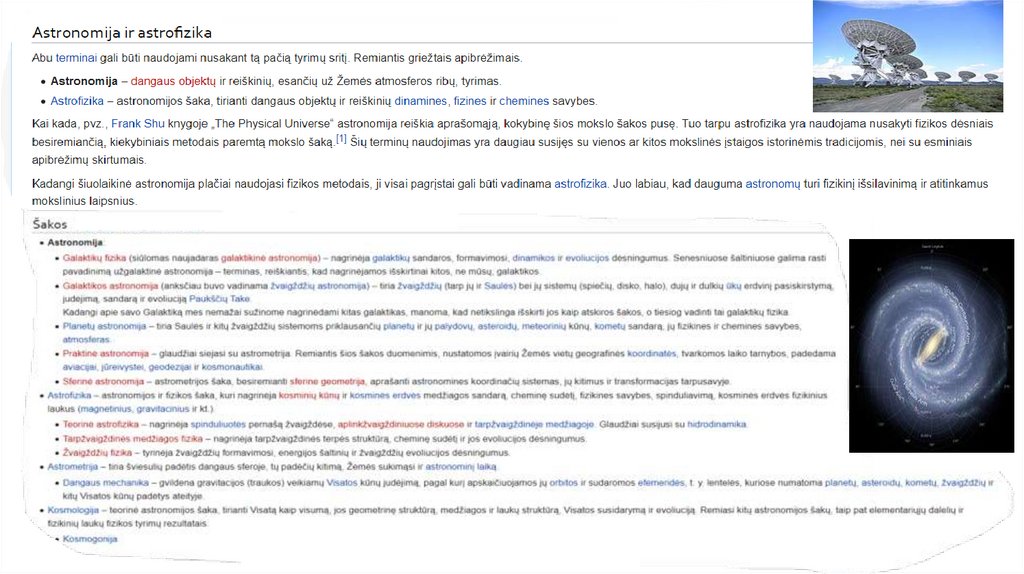Click the 'Saulės' link
1024x574 pixels.
point(499,286)
